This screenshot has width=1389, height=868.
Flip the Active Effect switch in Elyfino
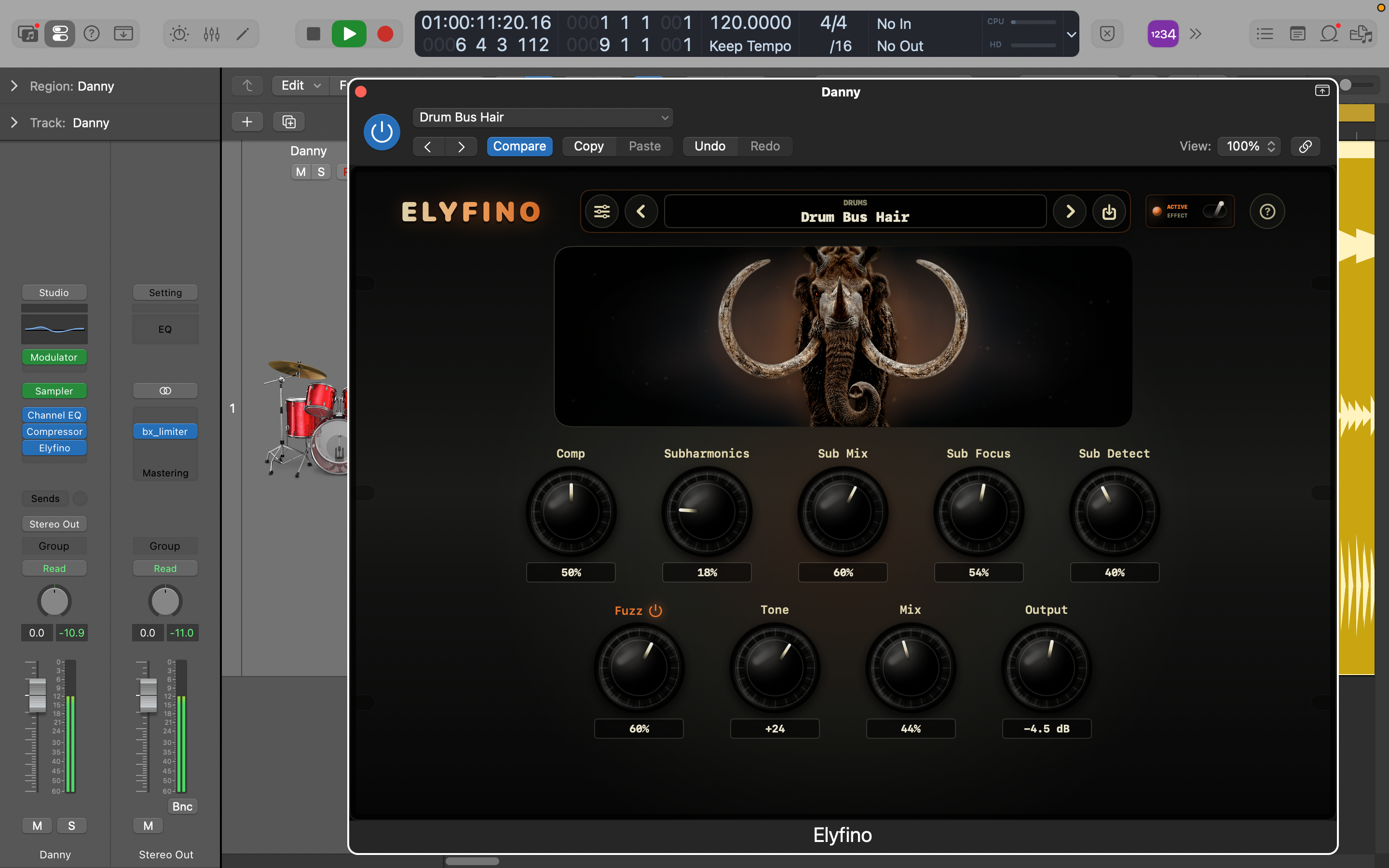(x=1214, y=211)
